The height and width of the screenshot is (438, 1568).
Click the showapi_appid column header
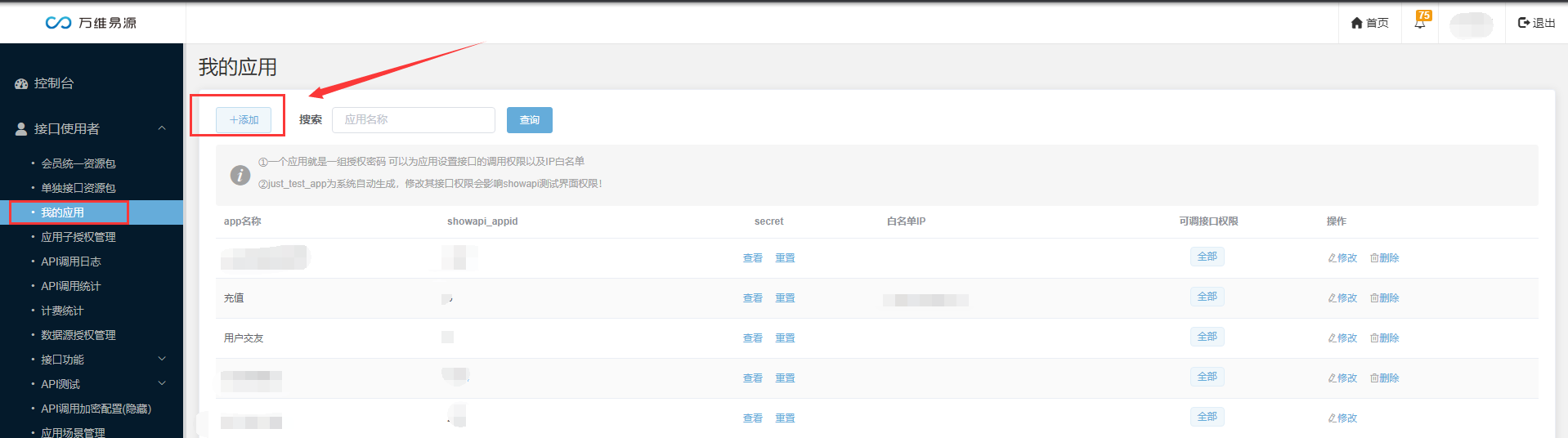(x=482, y=221)
